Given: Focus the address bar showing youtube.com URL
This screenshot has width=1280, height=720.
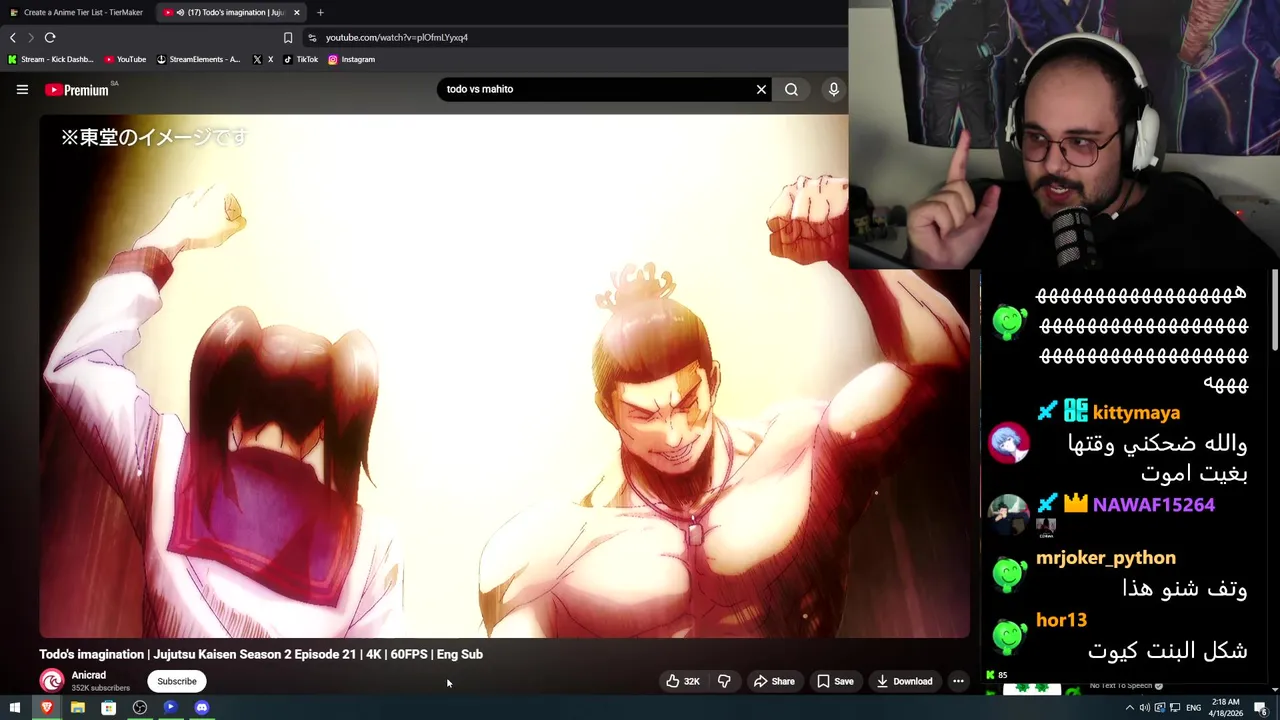Looking at the screenshot, I should coord(575,37).
